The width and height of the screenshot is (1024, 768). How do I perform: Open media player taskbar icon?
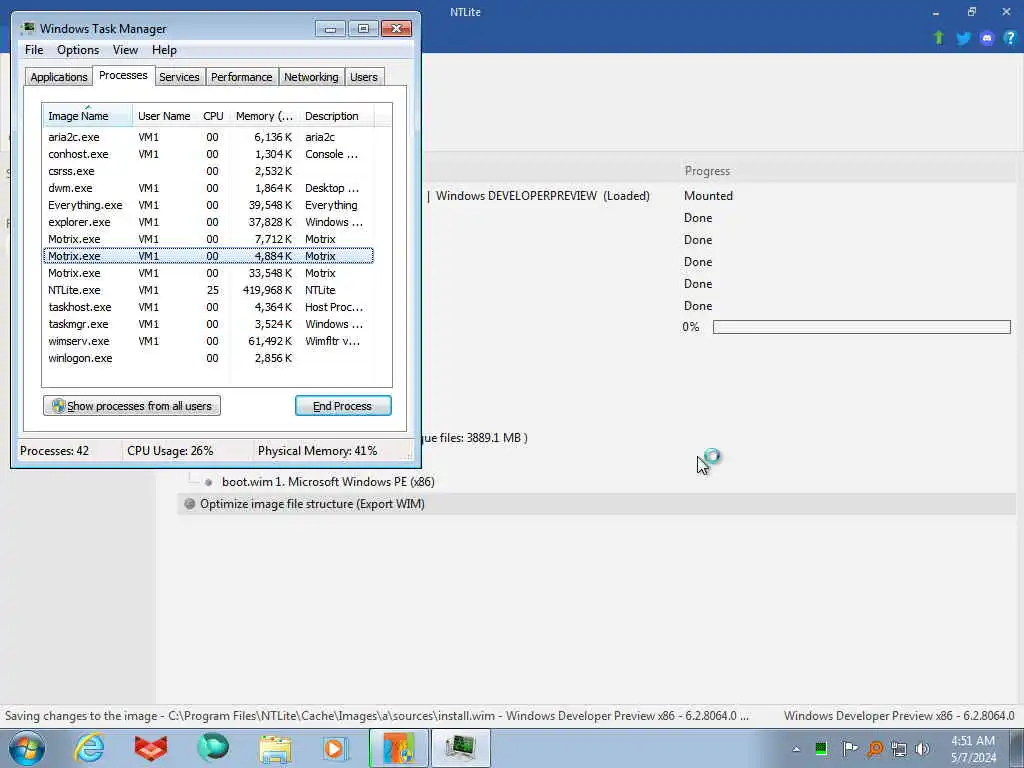[x=336, y=748]
